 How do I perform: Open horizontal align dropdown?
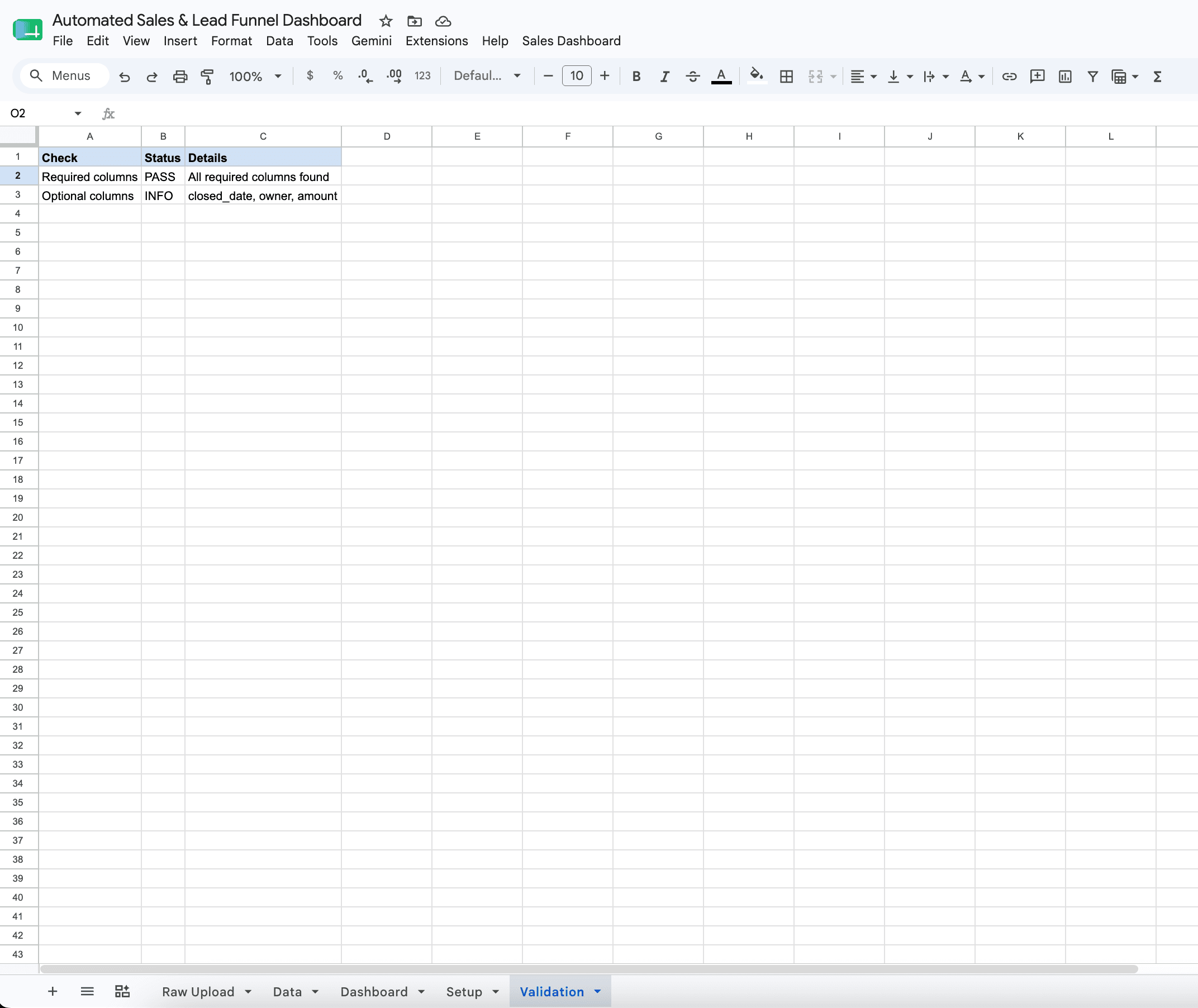(863, 76)
